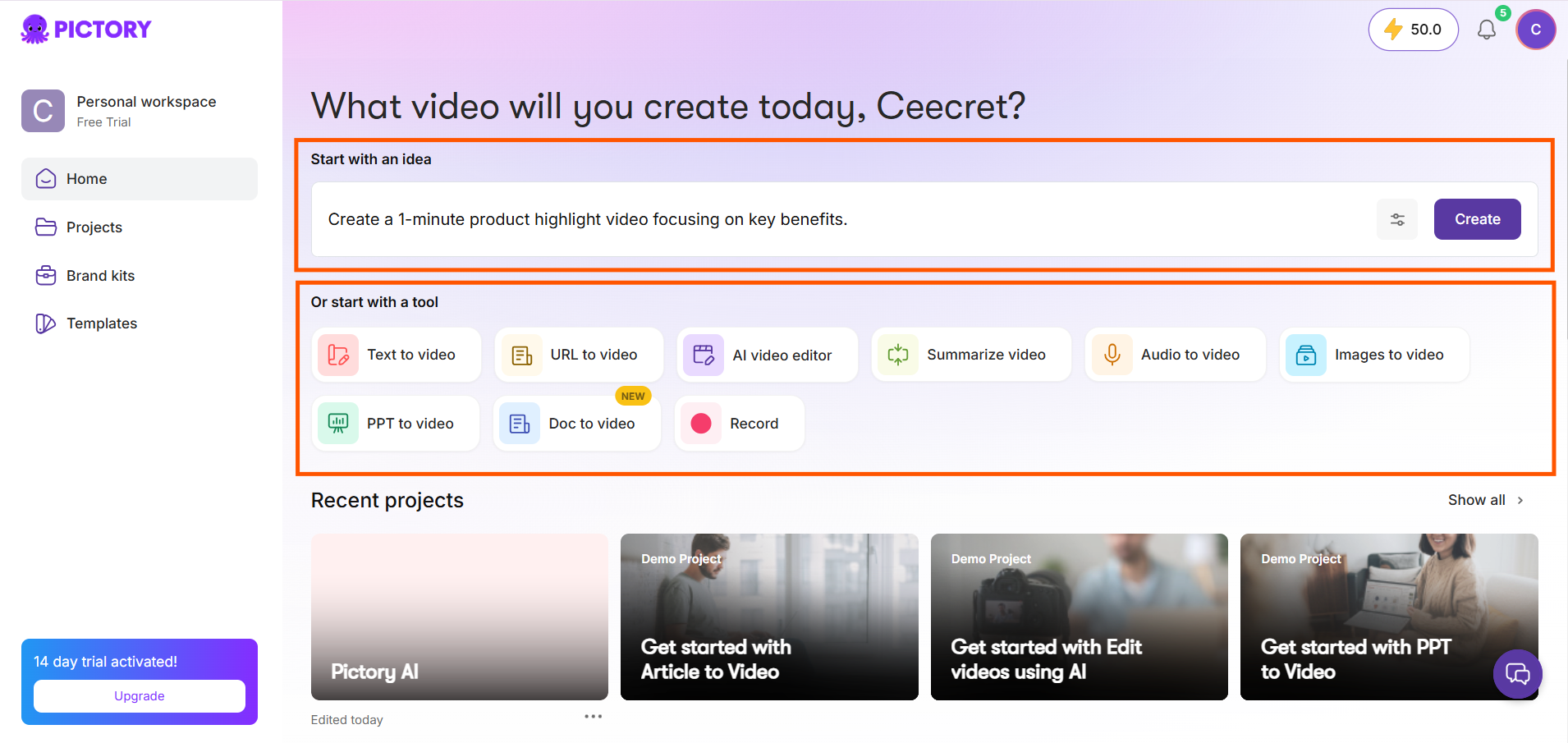1568x743 pixels.
Task: Click the Summarize video icon
Action: pos(898,355)
